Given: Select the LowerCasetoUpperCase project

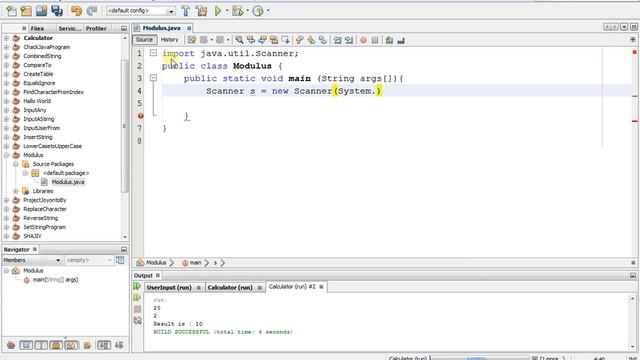Looking at the screenshot, I should (52, 146).
